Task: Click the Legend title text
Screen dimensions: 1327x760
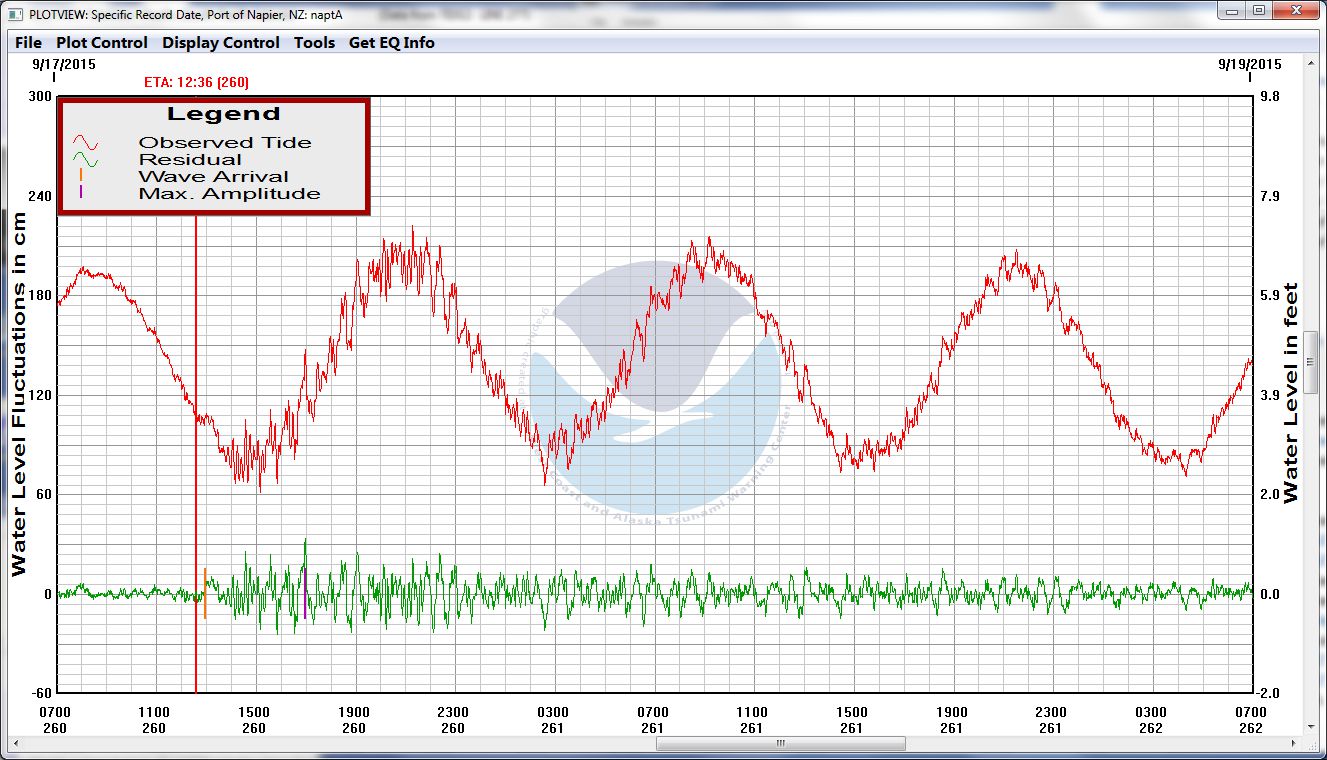Action: [x=223, y=114]
